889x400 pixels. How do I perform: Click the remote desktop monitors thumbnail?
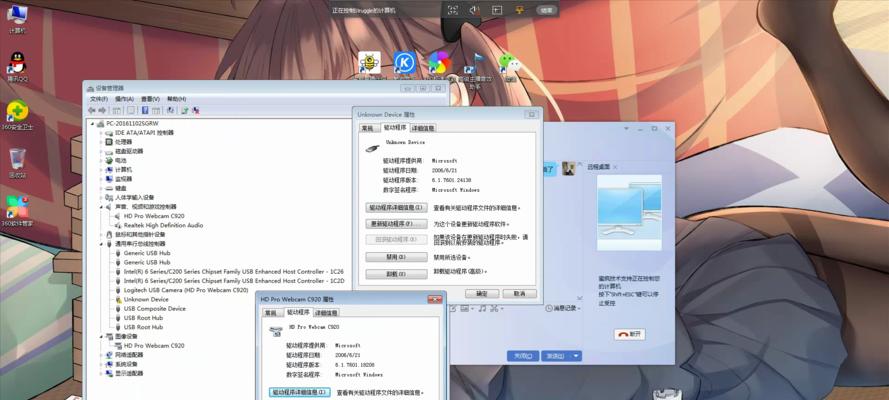[x=629, y=212]
